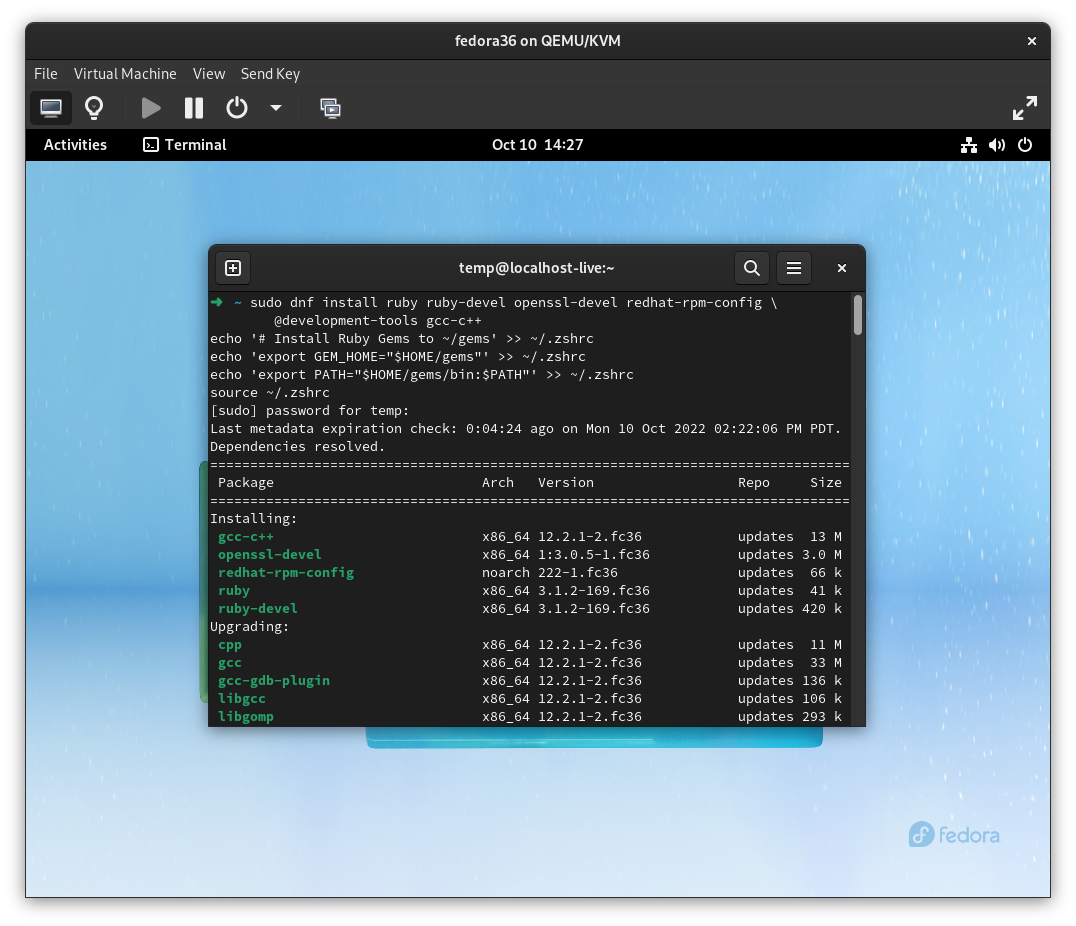This screenshot has width=1076, height=926.
Task: Click noarch value in redhat-rpm-config row
Action: (506, 572)
